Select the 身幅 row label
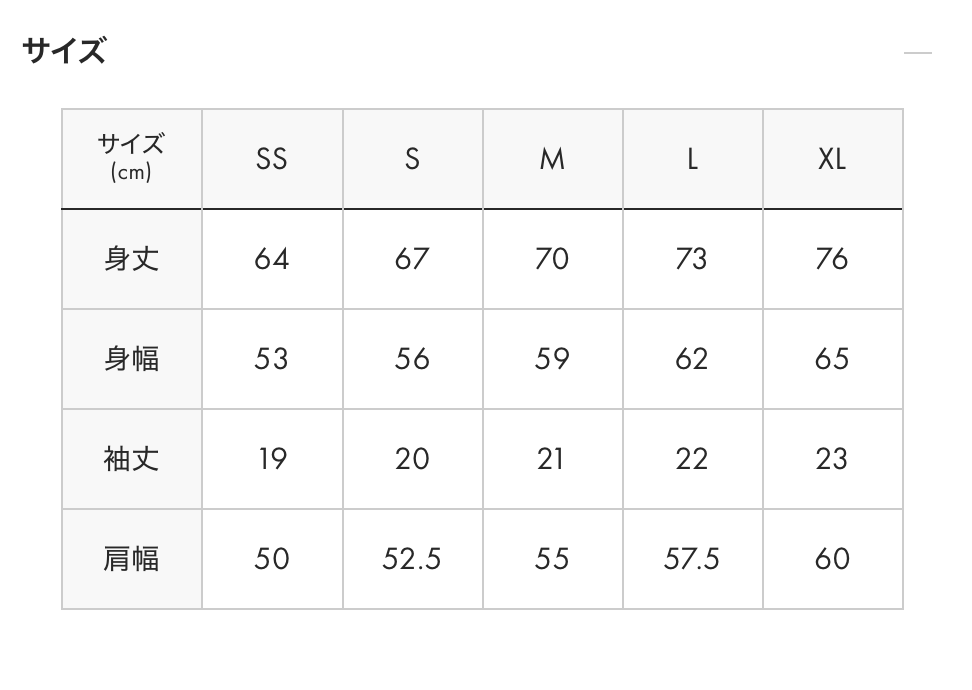The image size is (972, 690). [131, 359]
